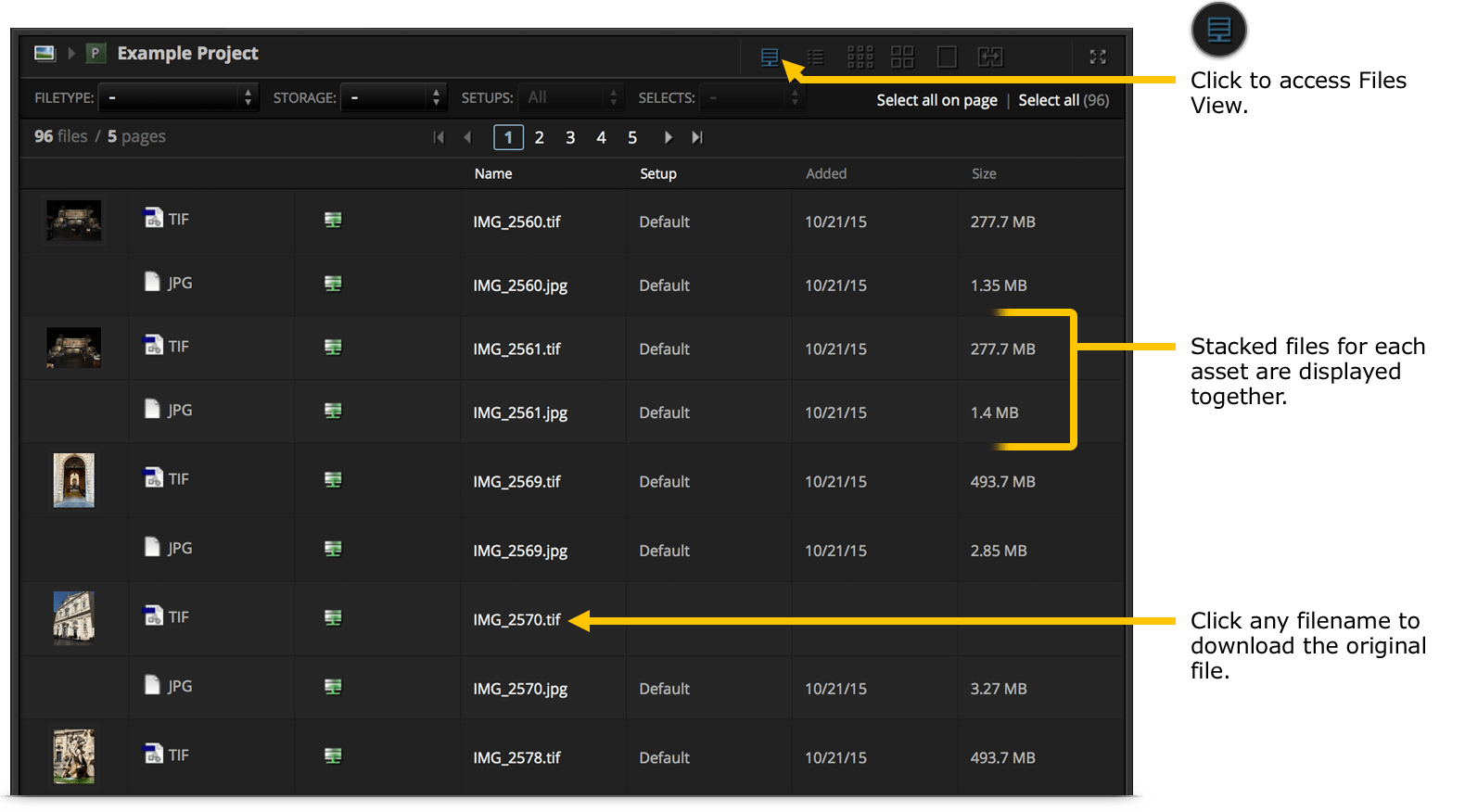Click TIF file type icon for IMG_2578.tif
The image size is (1465, 812).
(153, 754)
